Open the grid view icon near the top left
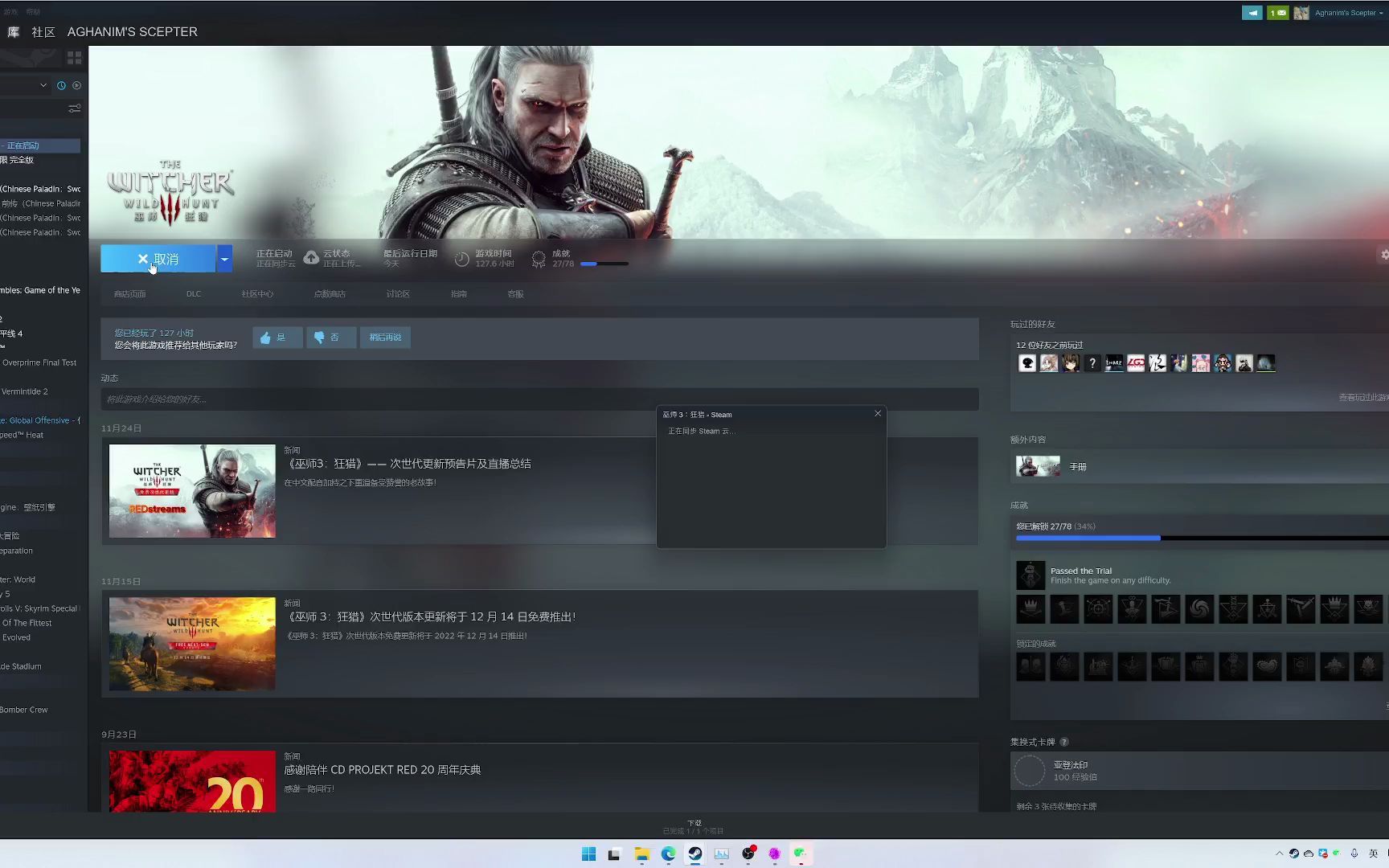This screenshot has width=1389, height=868. pos(74,57)
